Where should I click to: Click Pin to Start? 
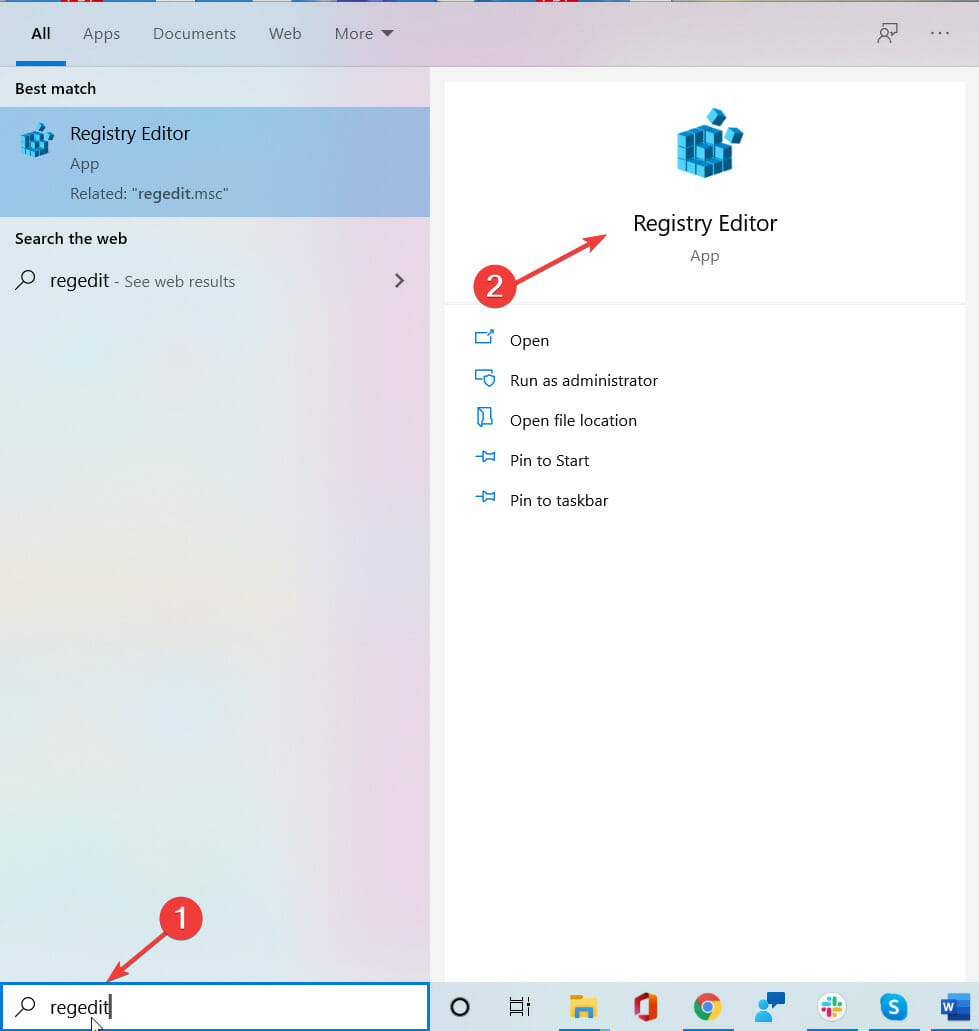coord(550,461)
